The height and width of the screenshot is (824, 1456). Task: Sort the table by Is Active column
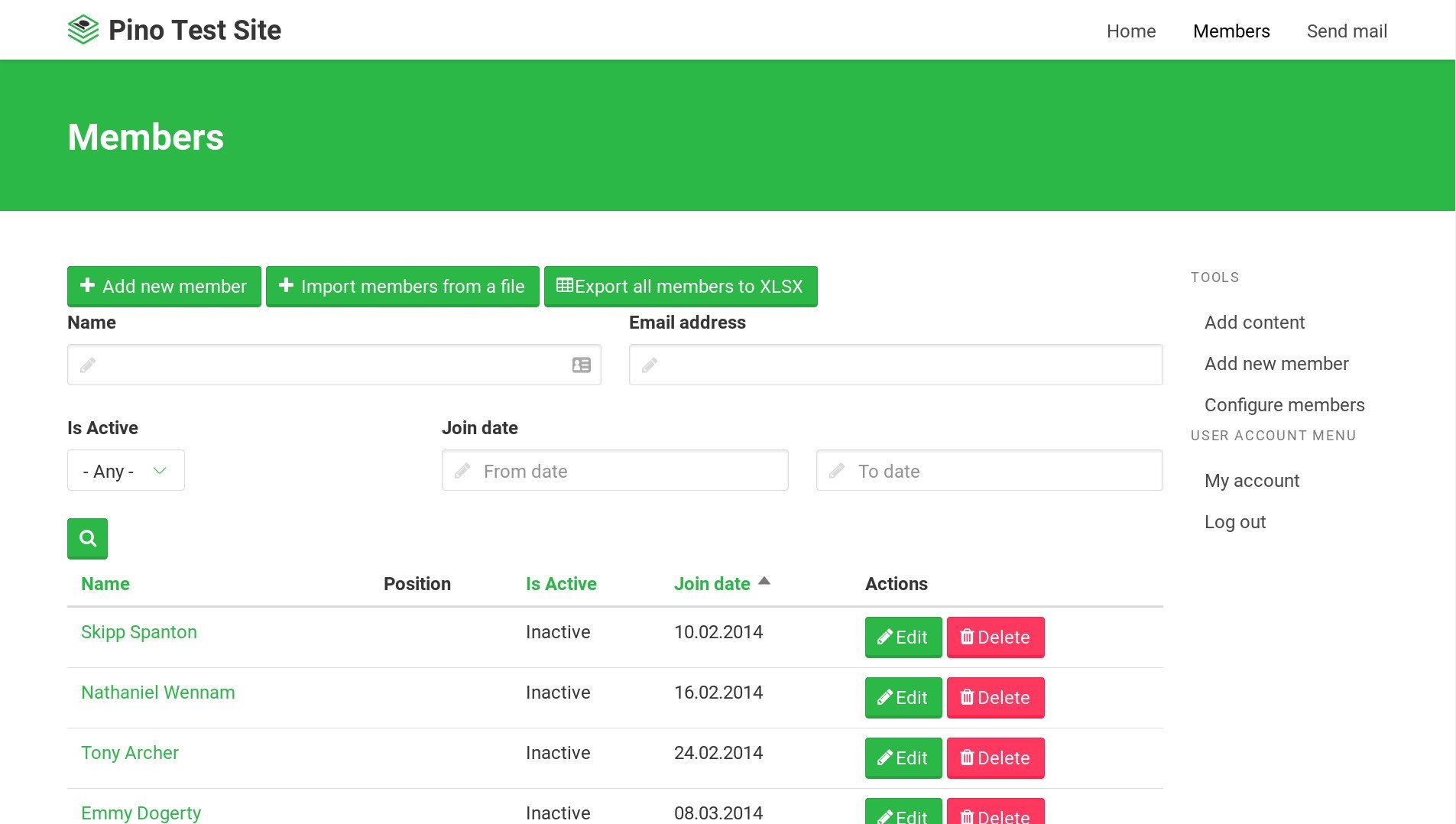click(561, 584)
